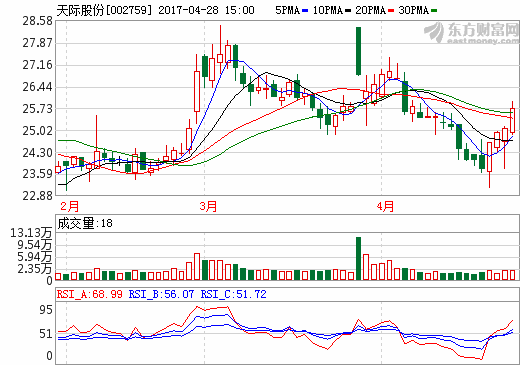520x365 pixels.
Task: Click the 22.88 price axis label
Action: pos(38,196)
